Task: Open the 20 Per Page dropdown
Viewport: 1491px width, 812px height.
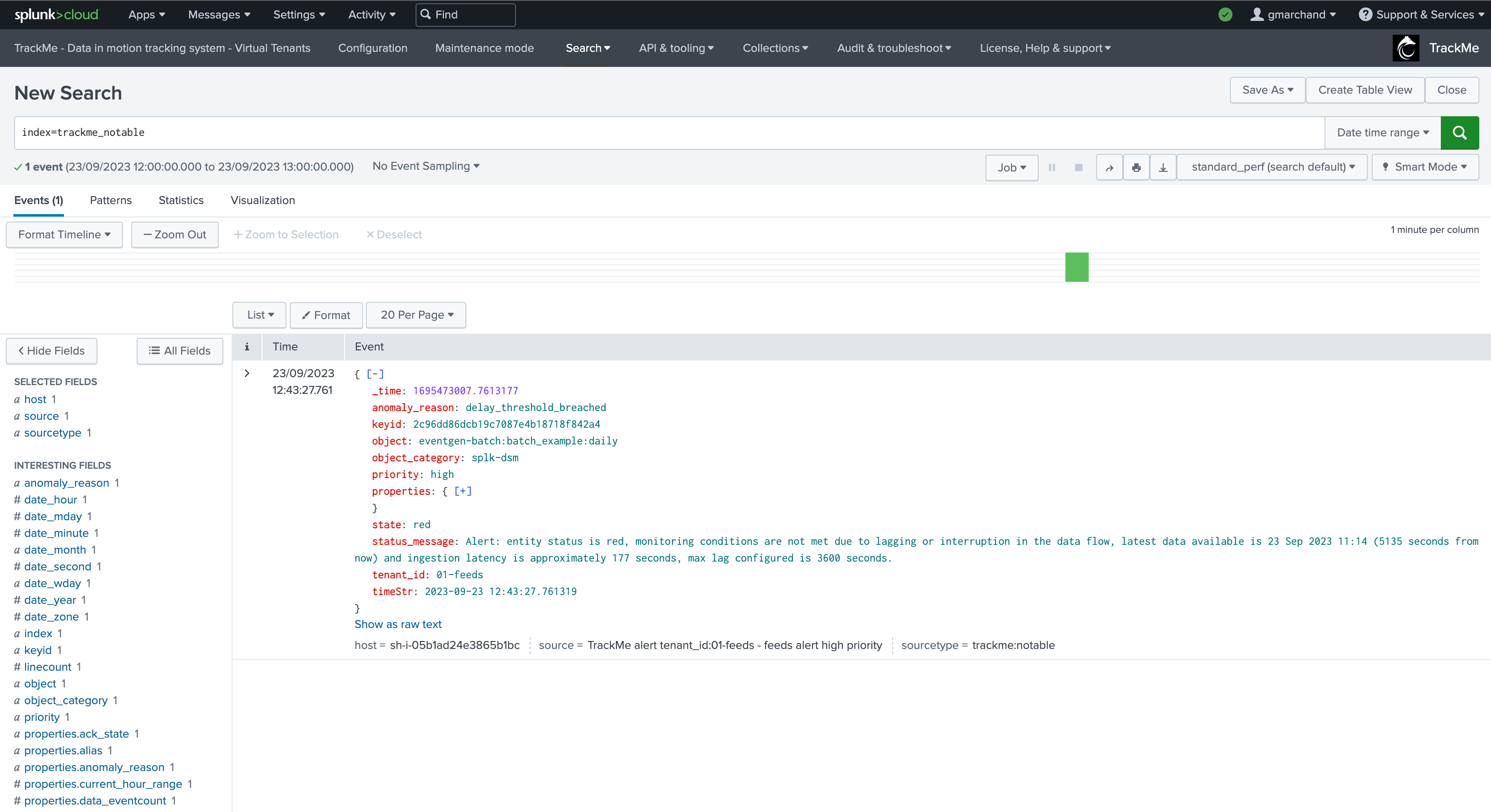Action: pyautogui.click(x=416, y=315)
